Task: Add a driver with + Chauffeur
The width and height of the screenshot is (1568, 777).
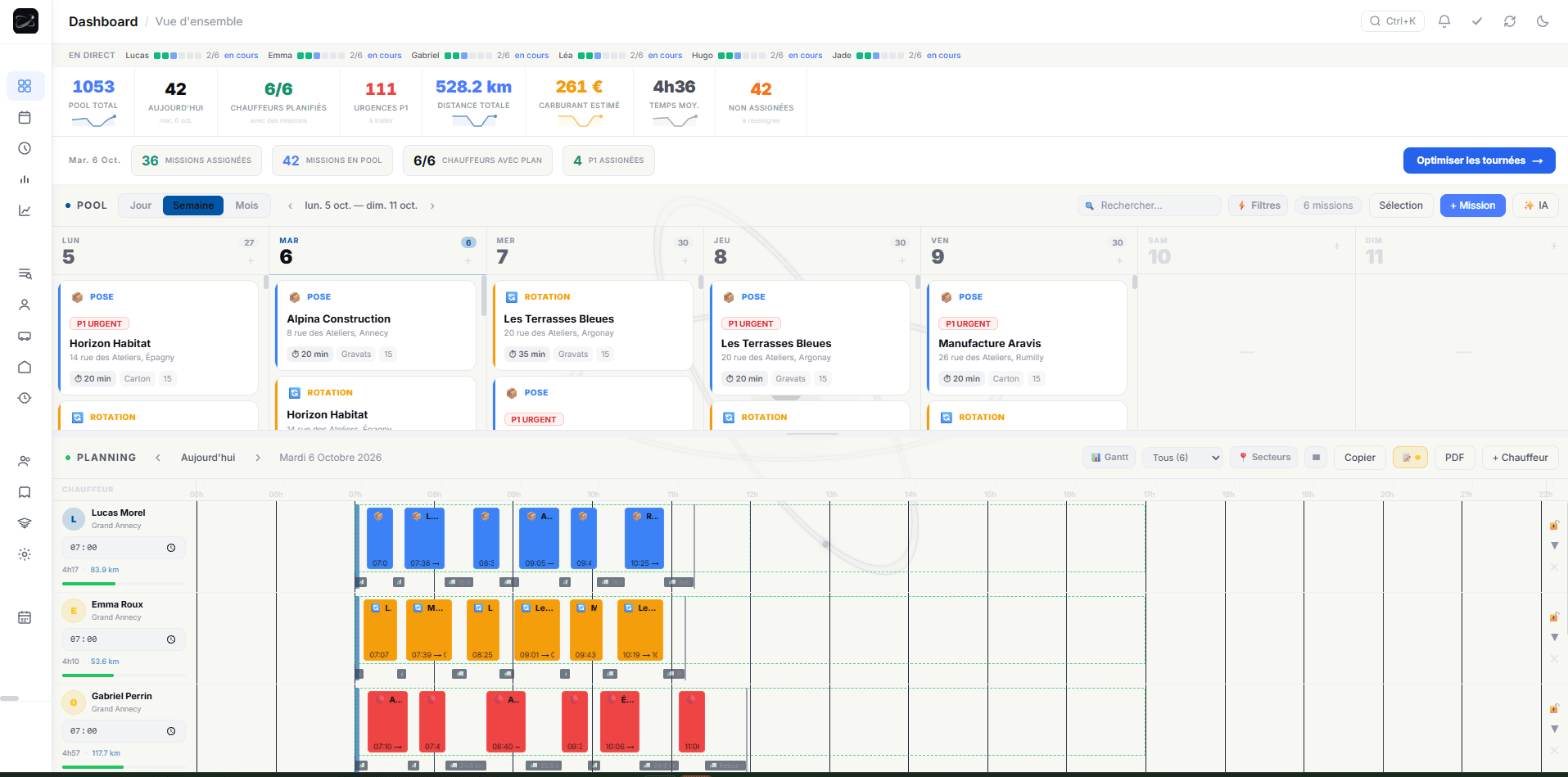Action: [x=1520, y=458]
